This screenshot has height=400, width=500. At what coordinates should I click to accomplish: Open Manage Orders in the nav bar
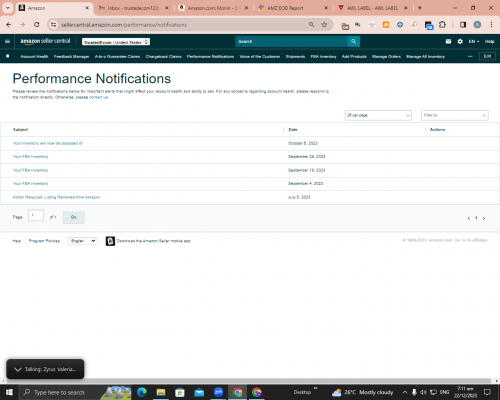[x=386, y=56]
